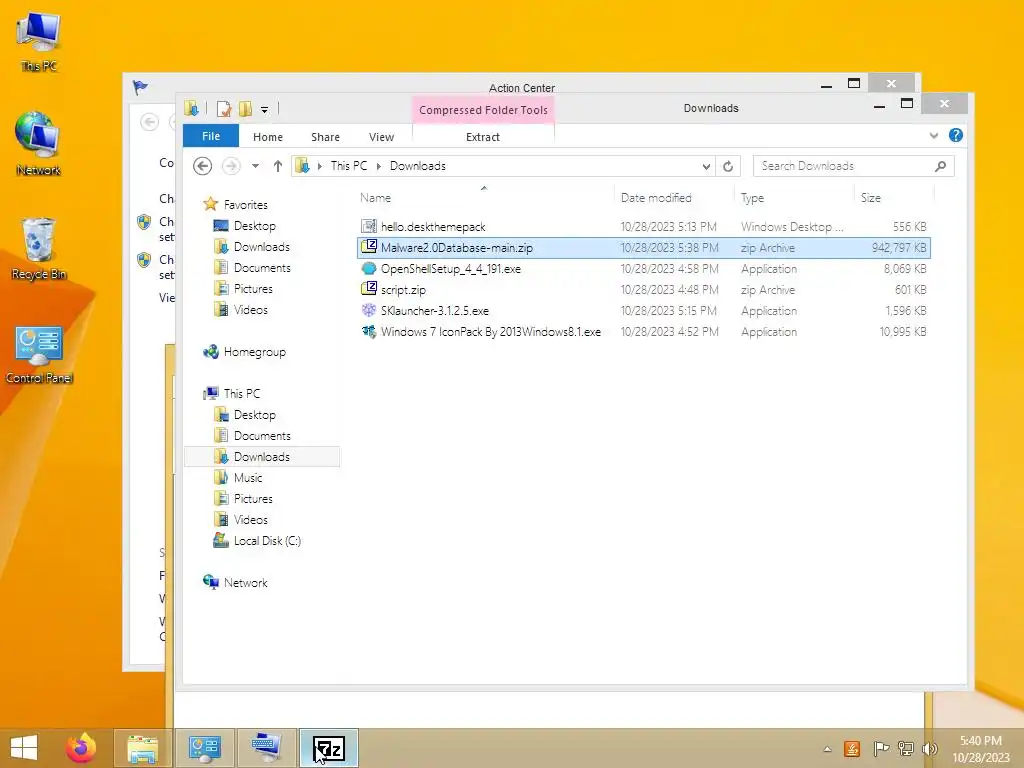The width and height of the screenshot is (1024, 768).
Task: Switch to Control Panel taskbar icon
Action: pyautogui.click(x=204, y=748)
